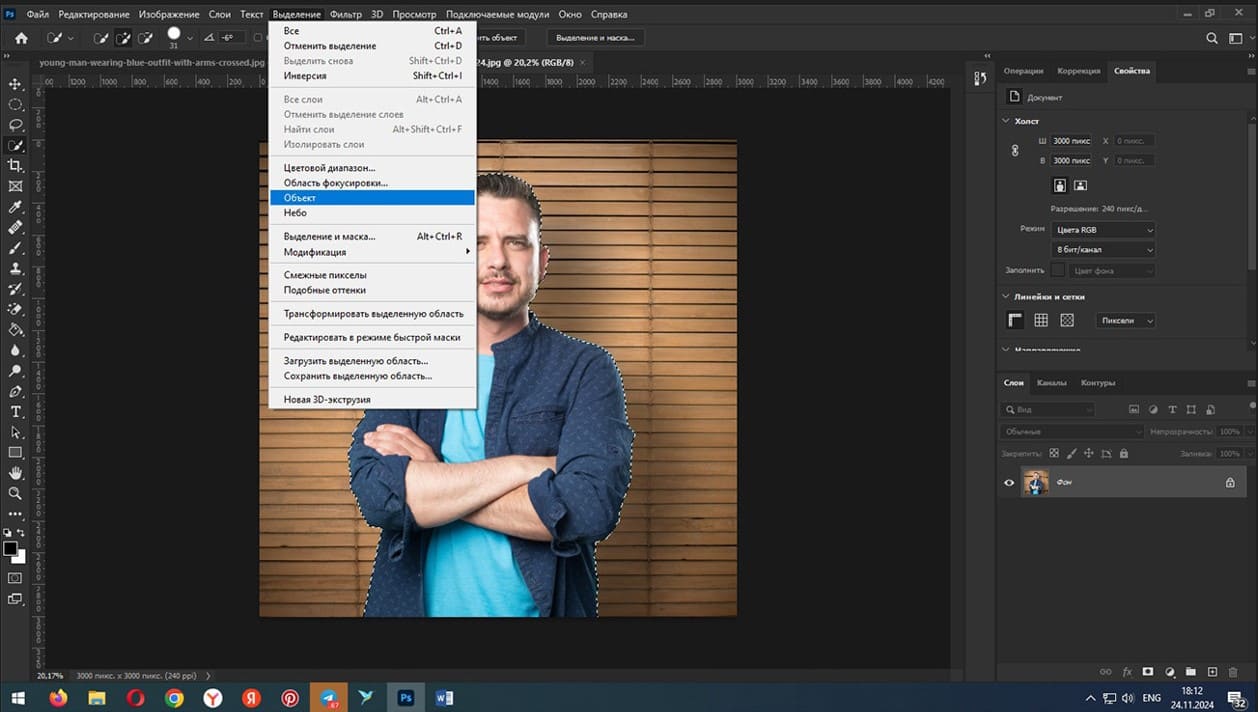Click the link layers icon

coord(1105,672)
